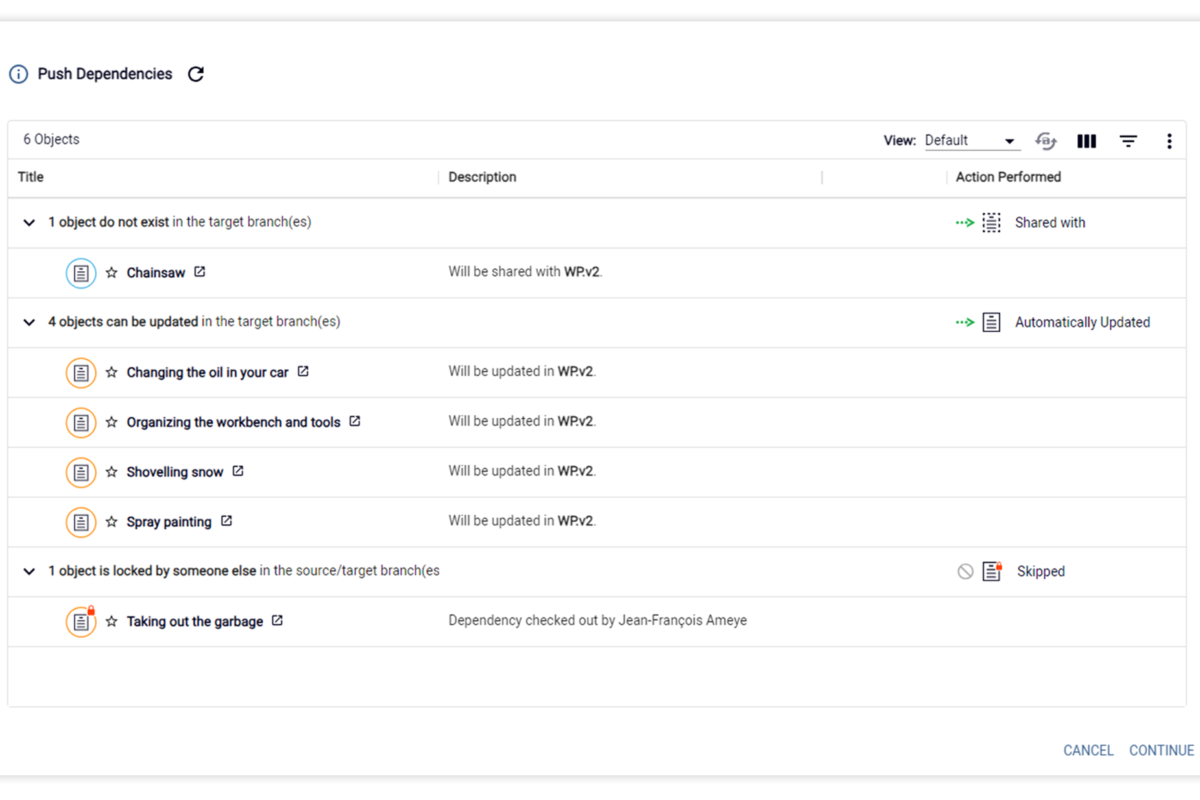Click the refresh icon beside Push Dependencies

coord(196,74)
